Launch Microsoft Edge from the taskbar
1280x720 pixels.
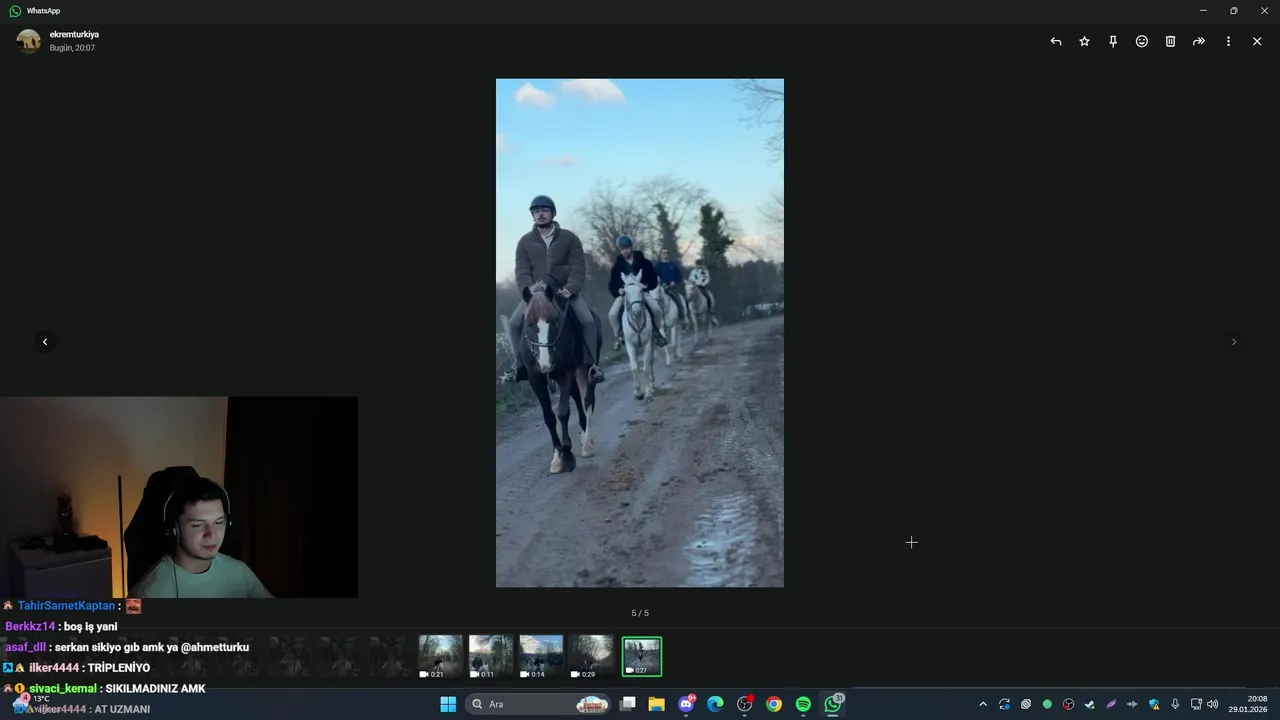715,704
